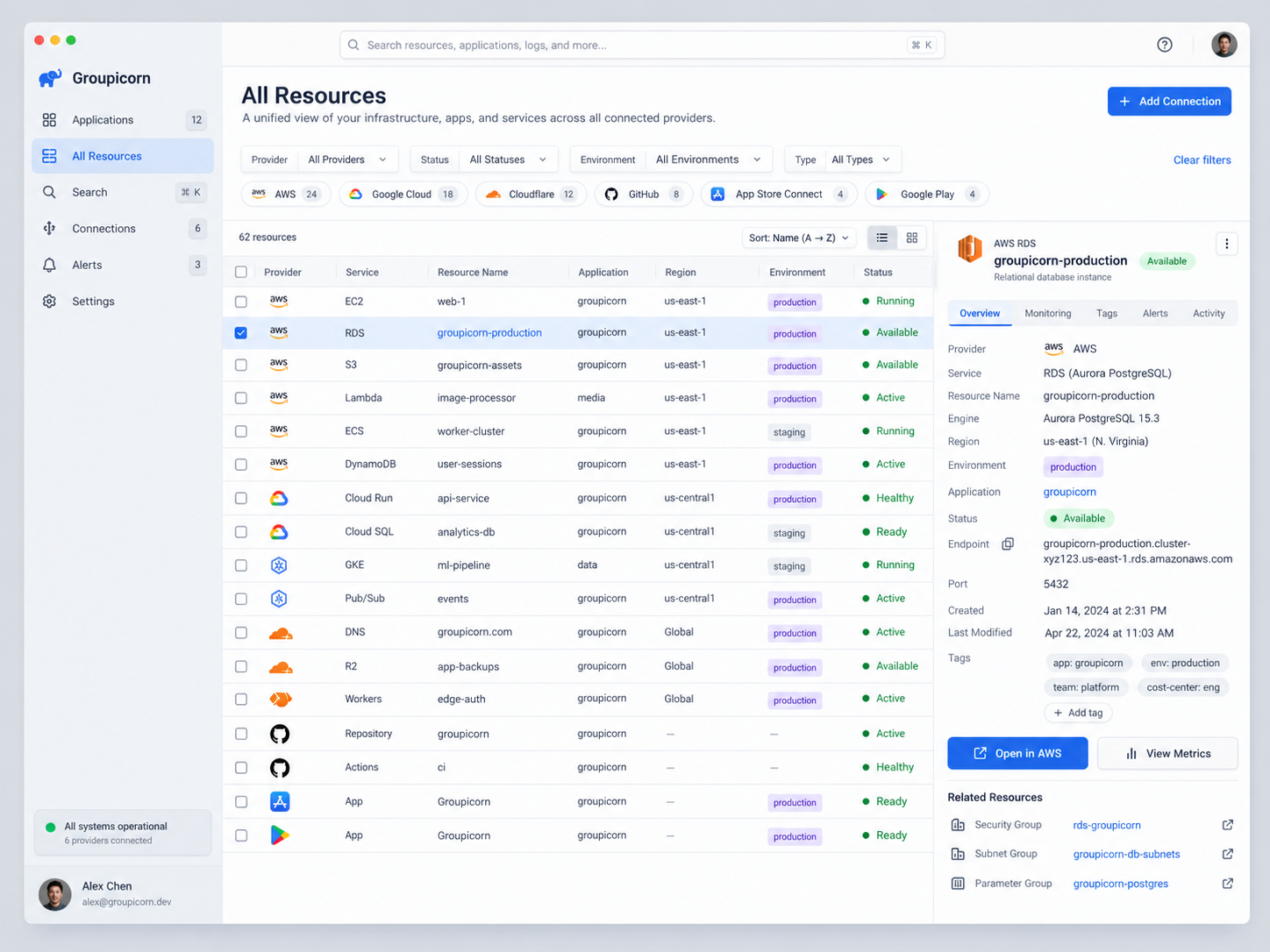The height and width of the screenshot is (952, 1270).
Task: Filter by the Cloudflare provider chip
Action: click(x=531, y=195)
